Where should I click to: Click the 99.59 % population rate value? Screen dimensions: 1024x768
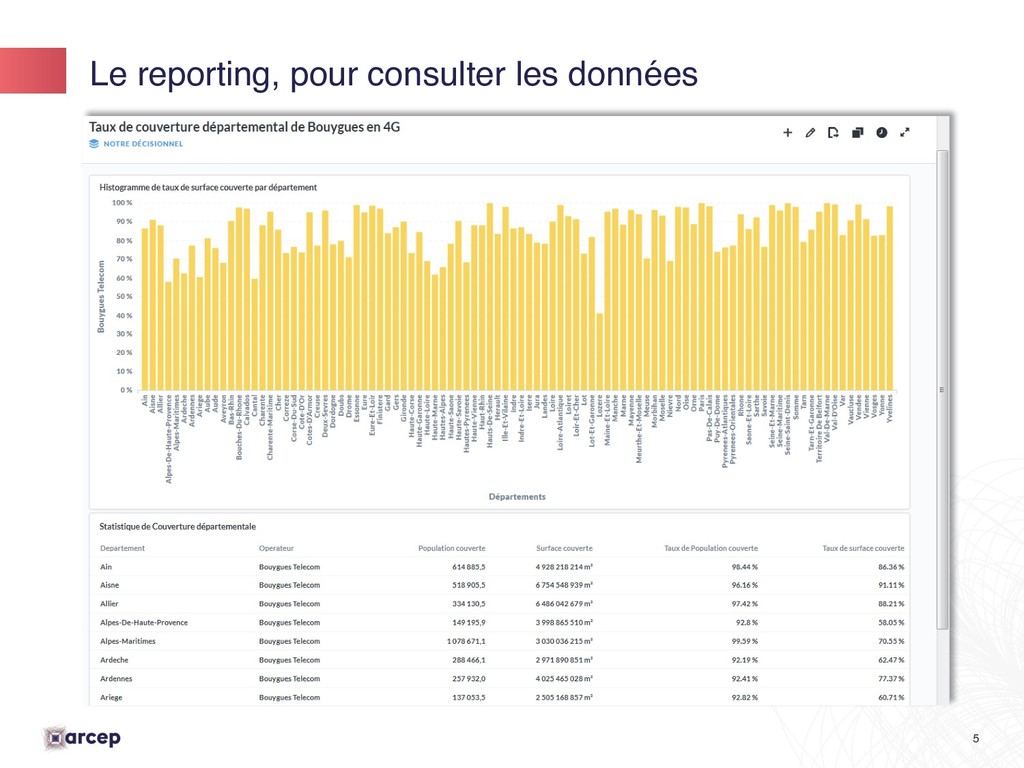(x=744, y=641)
